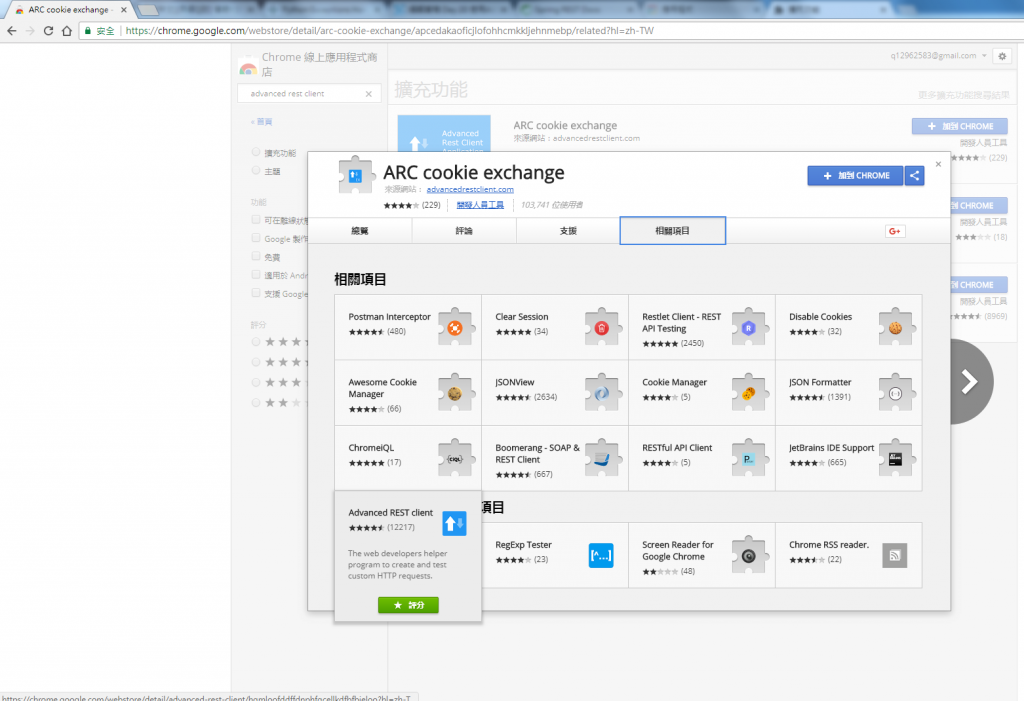
Task: Click the Postman Interceptor title text
Action: coord(389,317)
